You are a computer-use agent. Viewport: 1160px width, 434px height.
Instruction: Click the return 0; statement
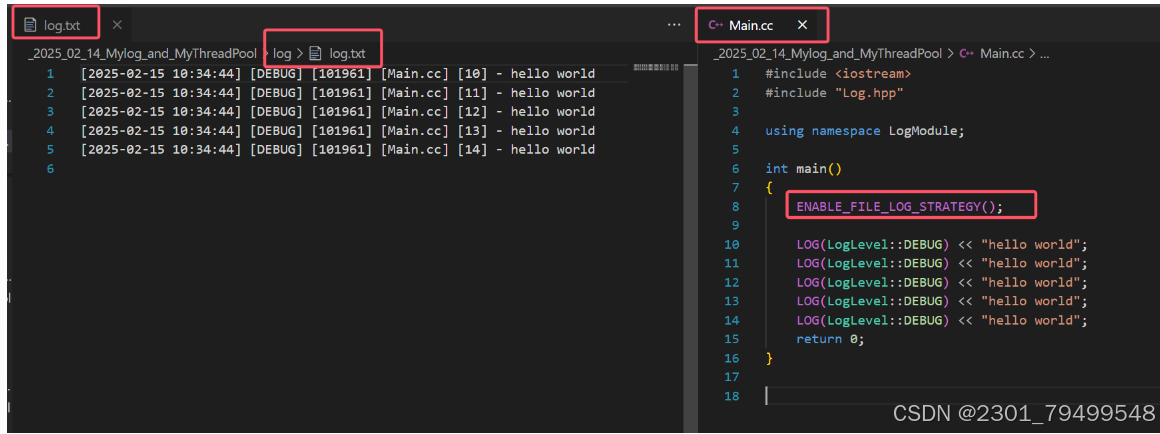point(830,339)
